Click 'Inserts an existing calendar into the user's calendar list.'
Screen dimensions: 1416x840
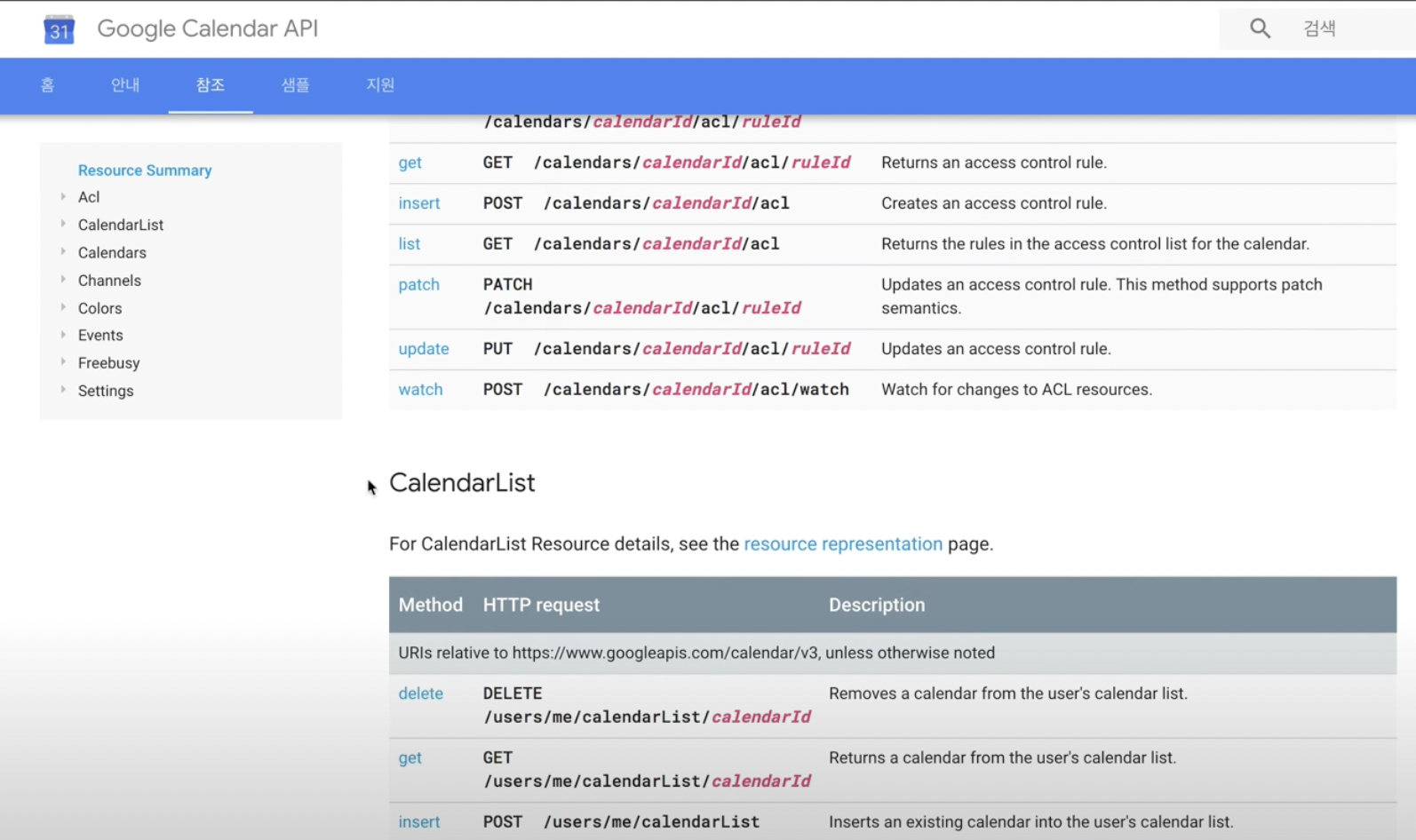1031,822
